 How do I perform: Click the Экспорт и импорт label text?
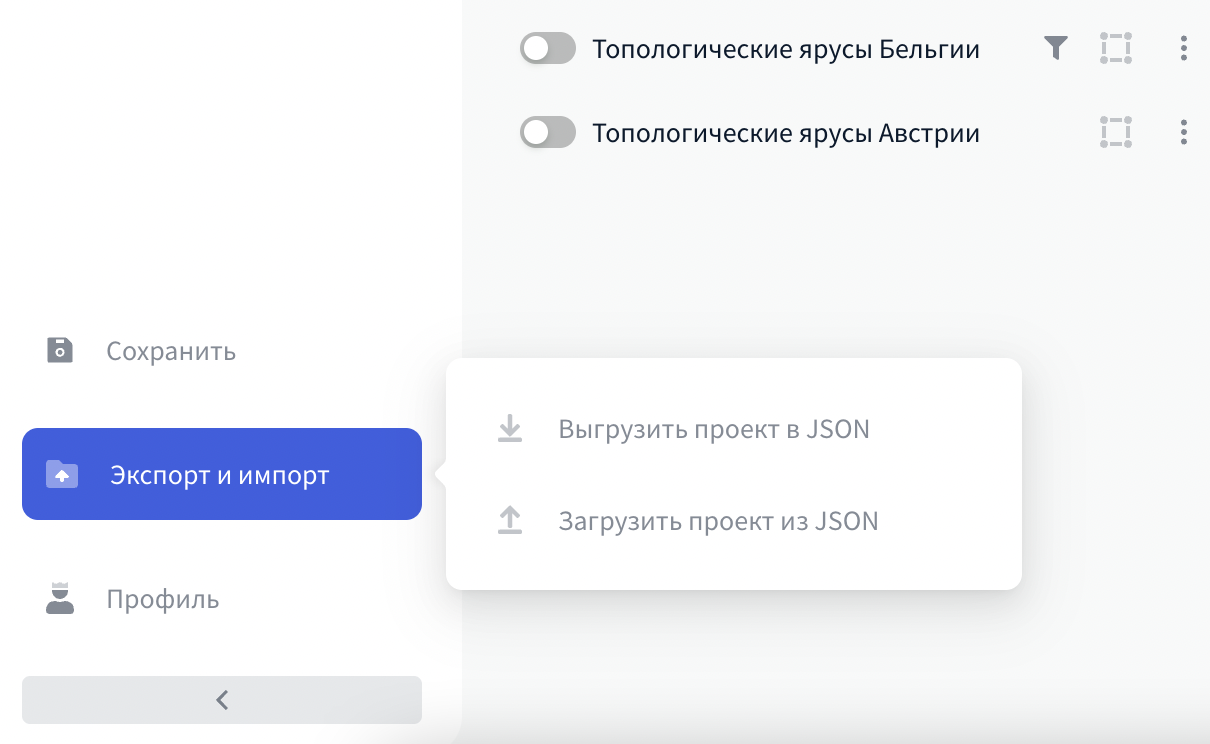219,475
